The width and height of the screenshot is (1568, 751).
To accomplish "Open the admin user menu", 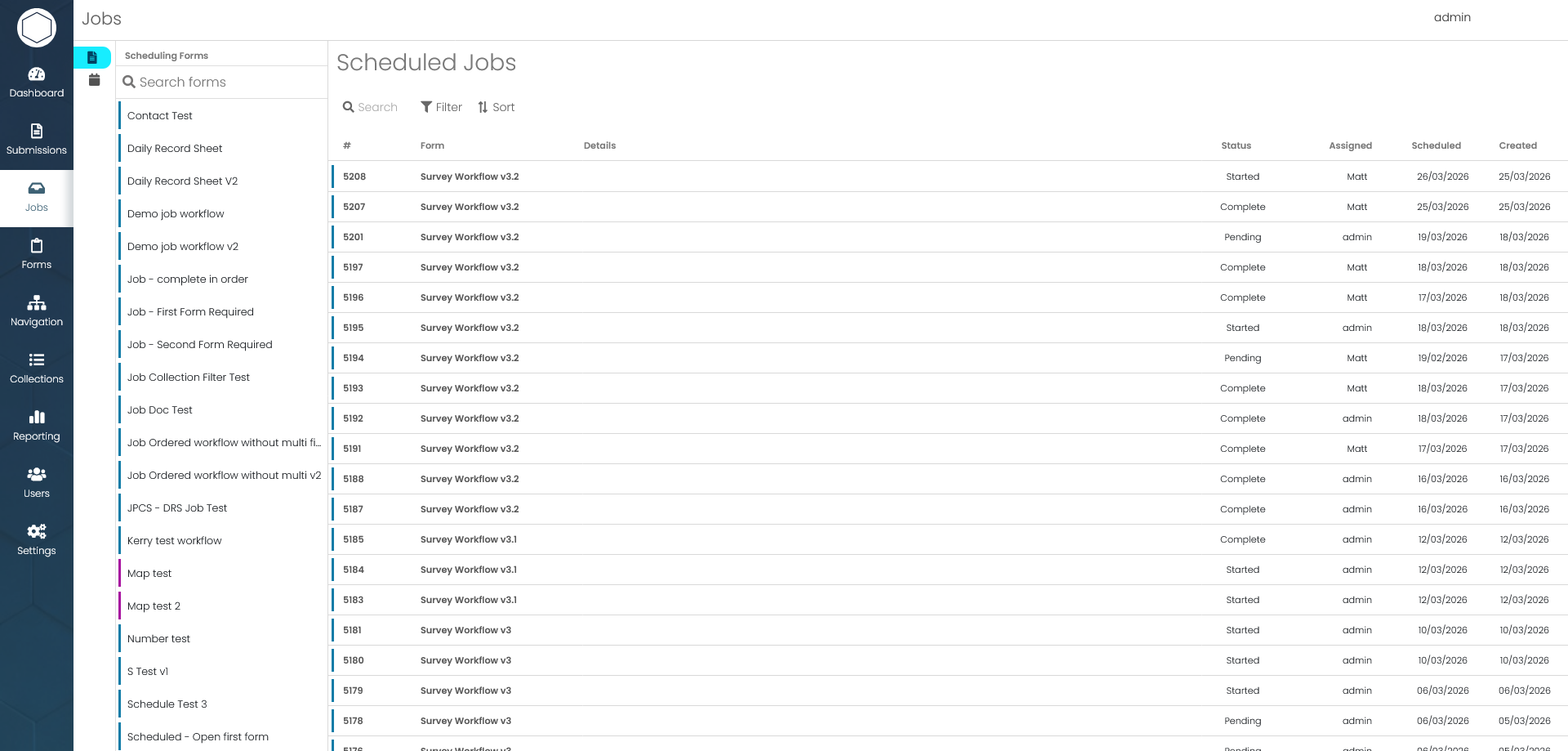I will (1452, 17).
